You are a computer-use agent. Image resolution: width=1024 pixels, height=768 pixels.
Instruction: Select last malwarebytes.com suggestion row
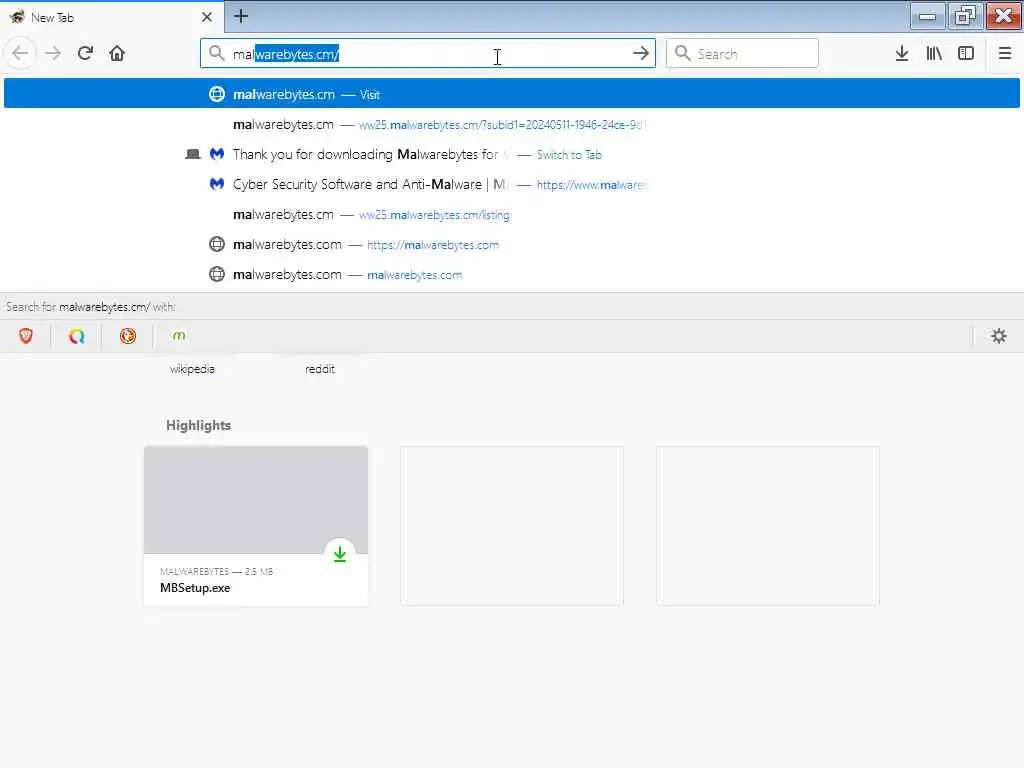click(511, 274)
